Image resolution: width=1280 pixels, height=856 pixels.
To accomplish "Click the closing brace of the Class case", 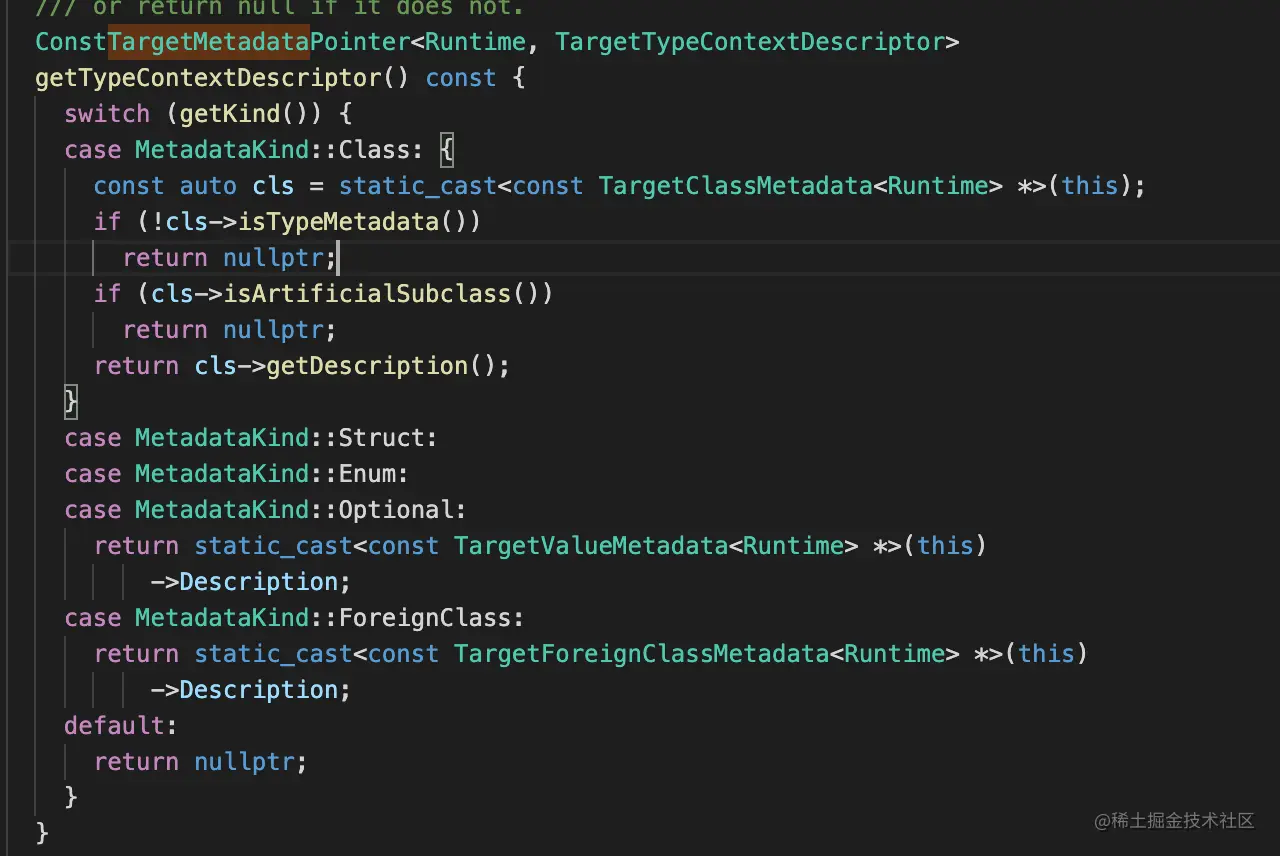I will point(71,402).
